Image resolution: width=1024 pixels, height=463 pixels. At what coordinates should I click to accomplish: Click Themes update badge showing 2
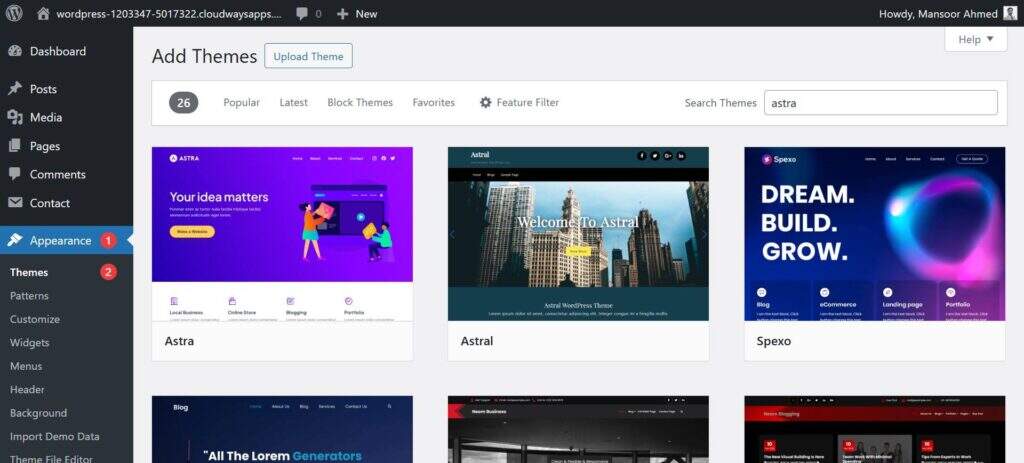108,272
